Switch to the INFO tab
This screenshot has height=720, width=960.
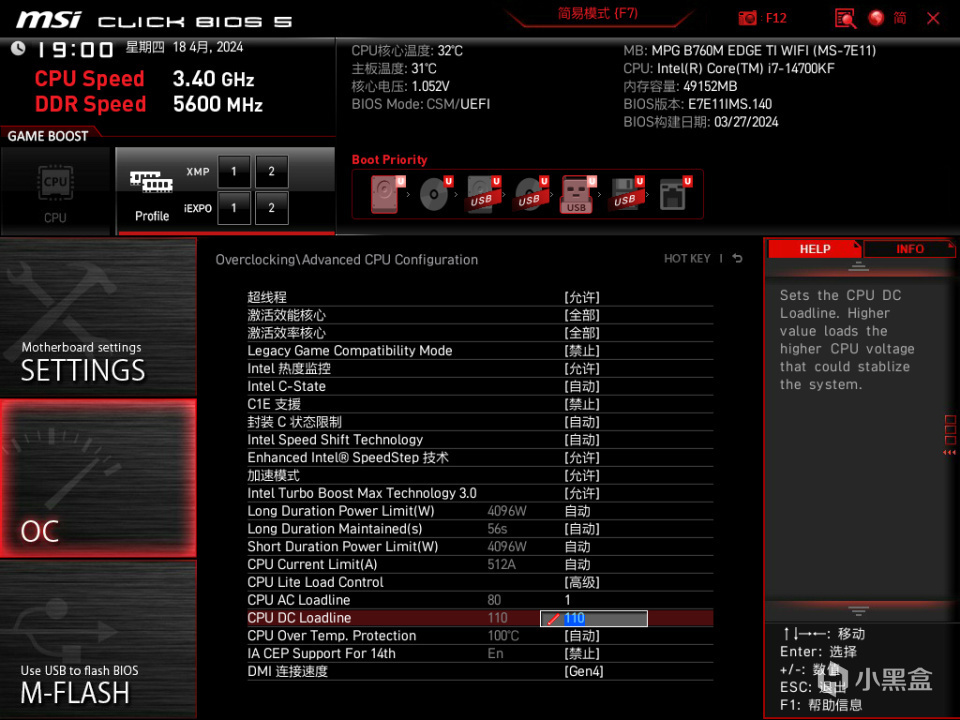tap(909, 249)
